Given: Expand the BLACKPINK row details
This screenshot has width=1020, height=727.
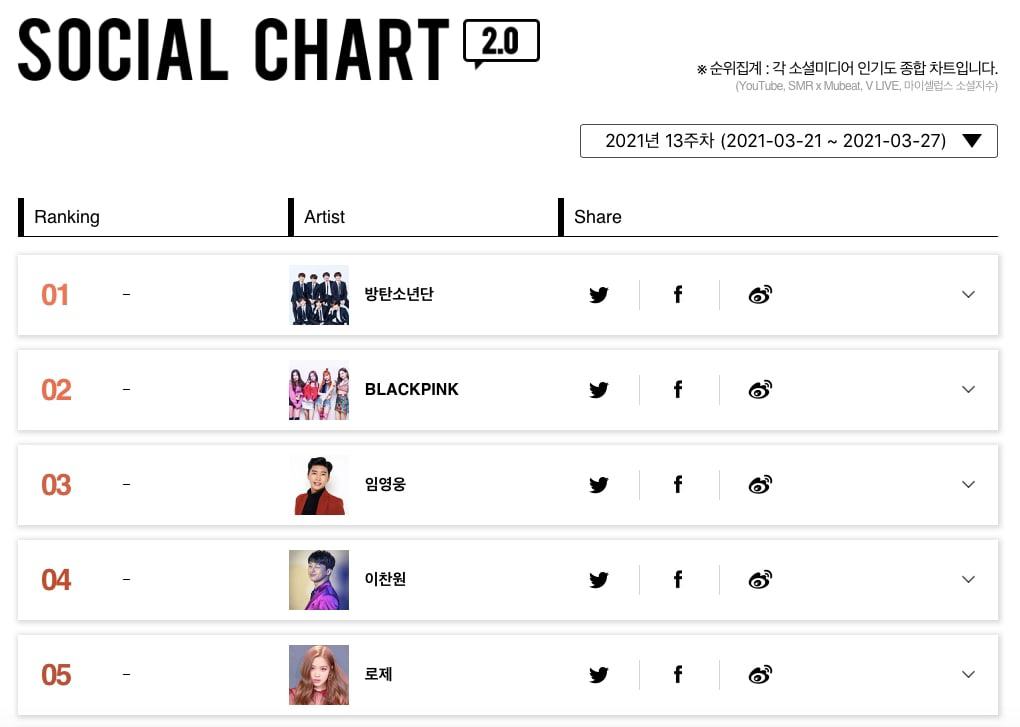Looking at the screenshot, I should point(968,390).
